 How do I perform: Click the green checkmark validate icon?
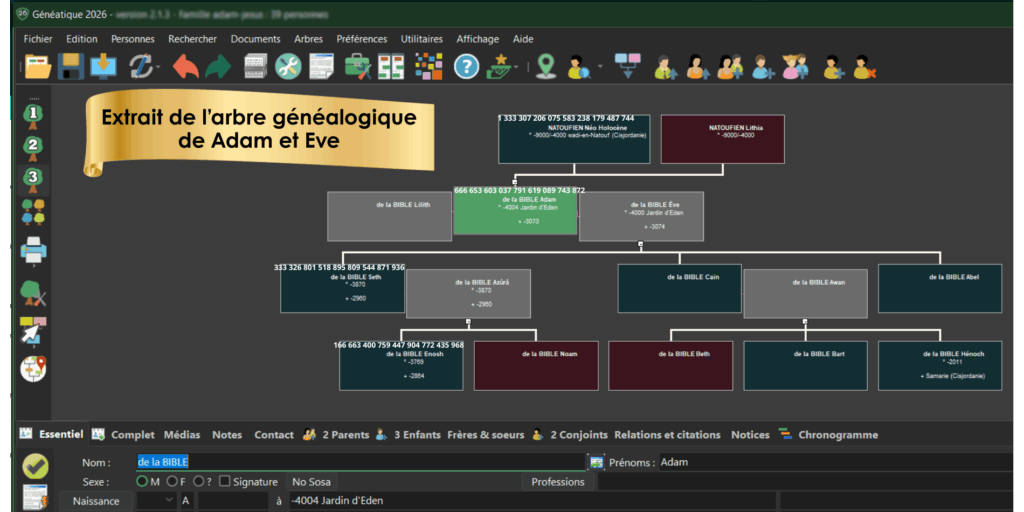(35, 466)
